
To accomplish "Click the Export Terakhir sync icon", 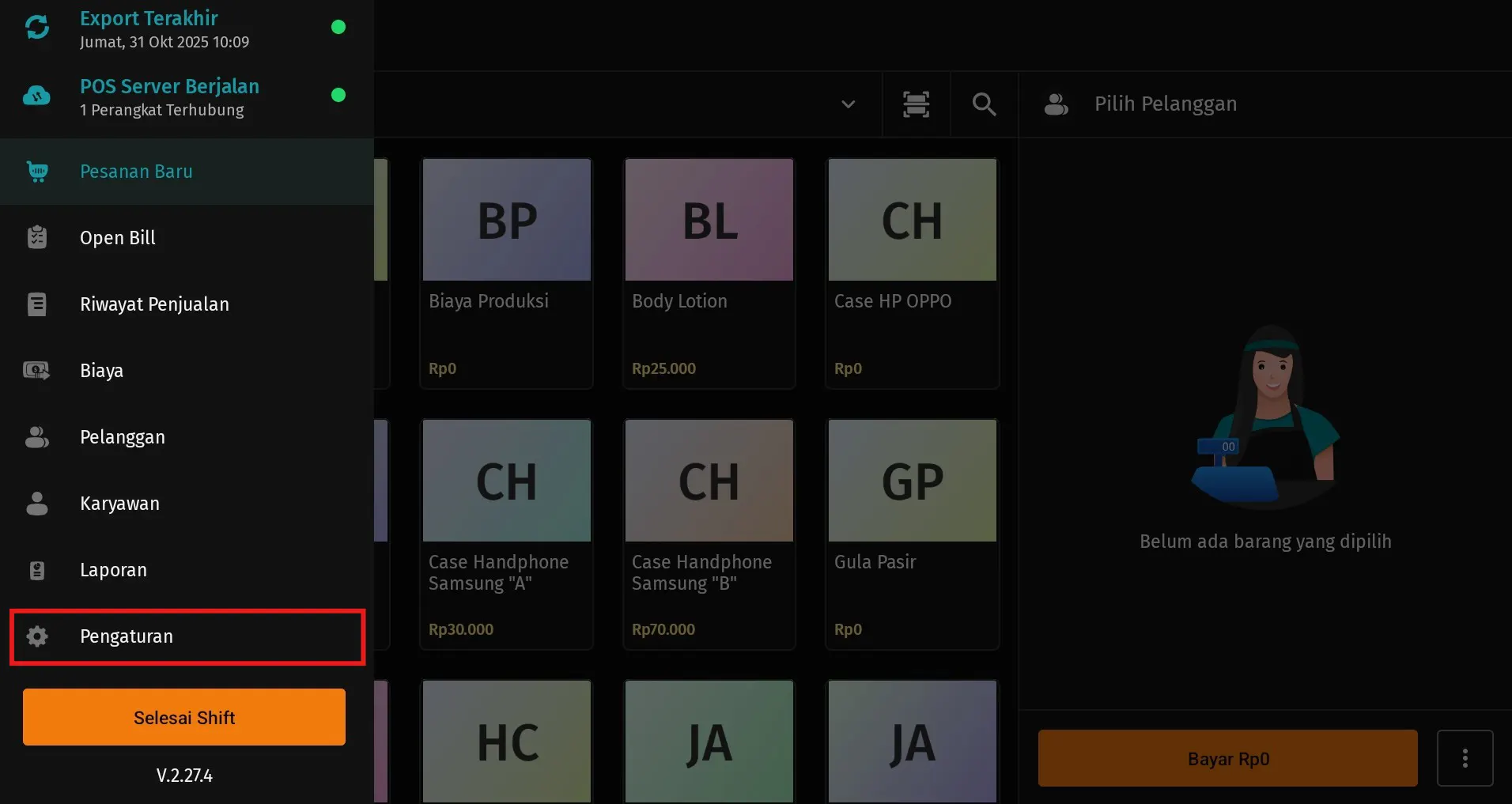I will click(x=37, y=28).
